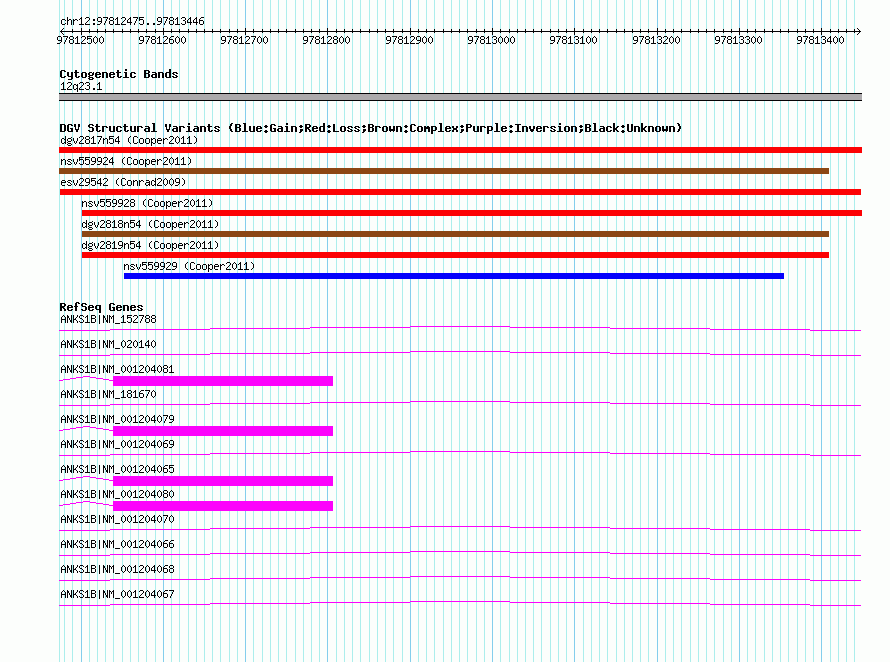This screenshot has height=662, width=890.
Task: Click the esv29542 red loss variant bar
Action: [x=460, y=192]
